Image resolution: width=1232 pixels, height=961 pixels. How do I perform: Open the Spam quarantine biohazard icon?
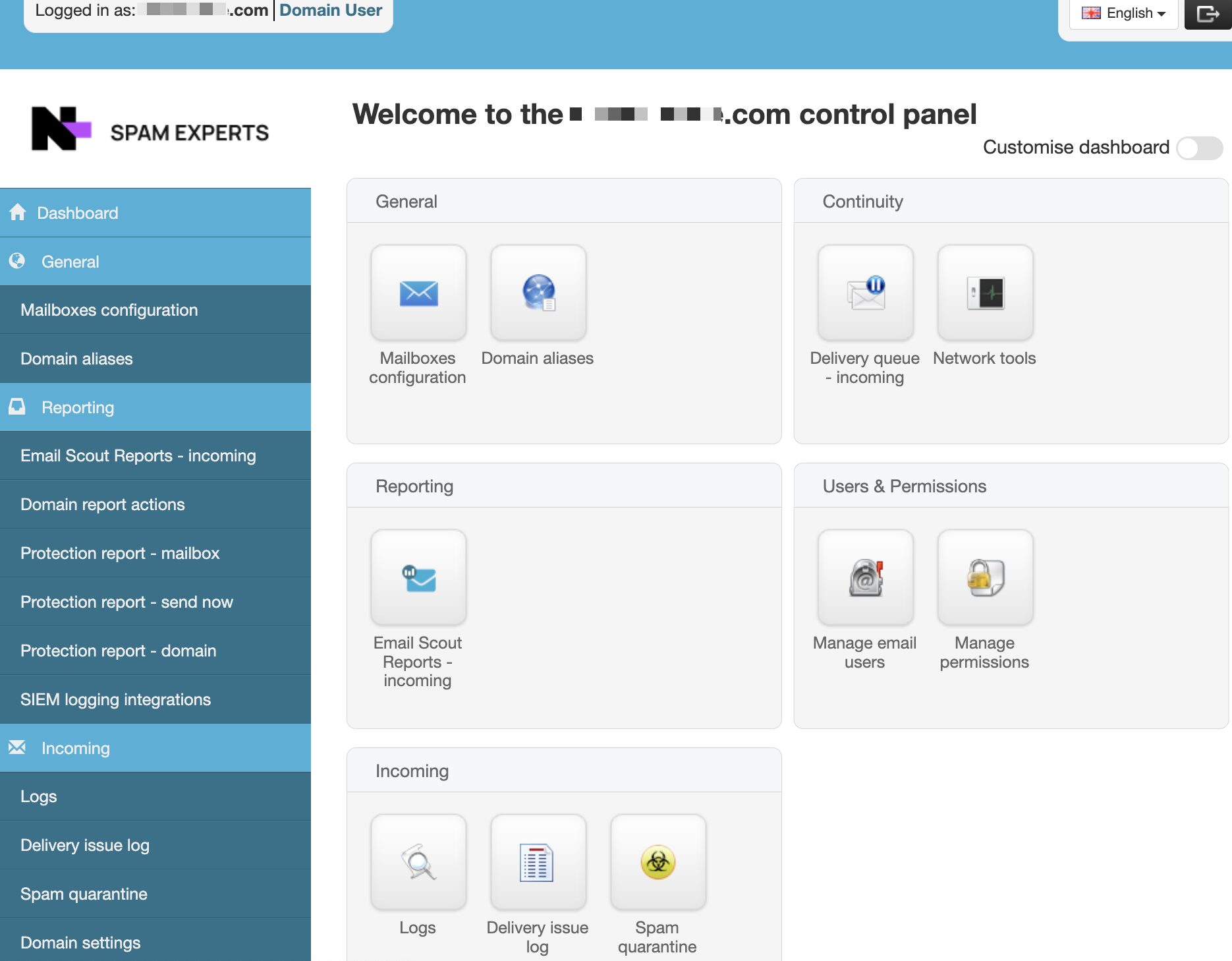pos(658,863)
